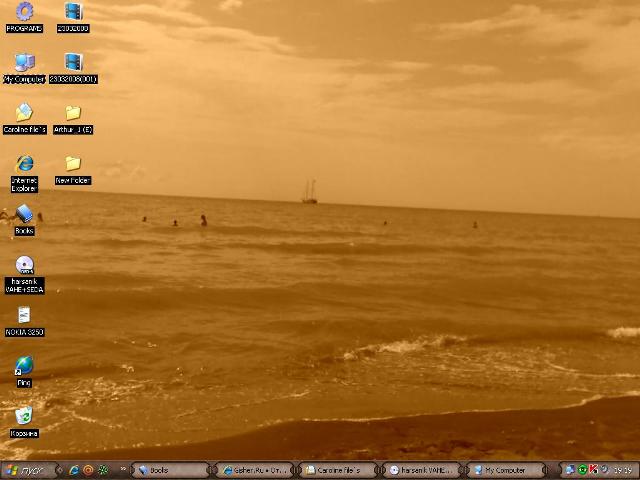
Task: Switch to Narsenik VAHE taskbar window
Action: click(x=422, y=470)
